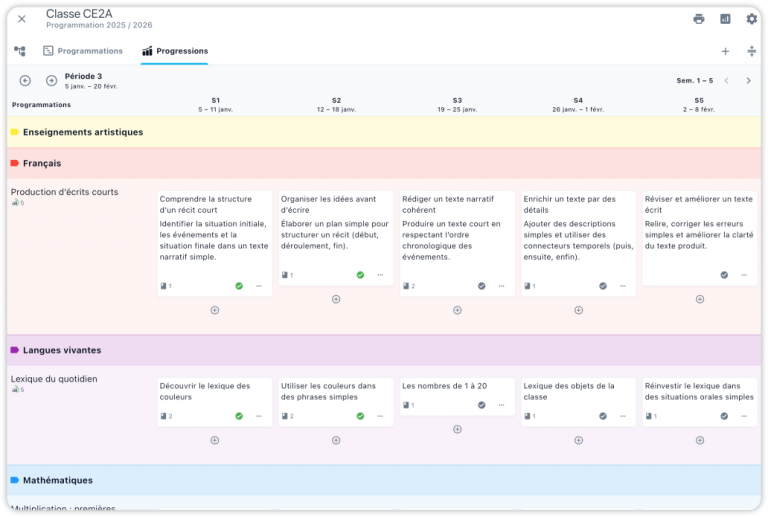Add item below Réviser et améliorer card
The width and height of the screenshot is (768, 517).
700,300
